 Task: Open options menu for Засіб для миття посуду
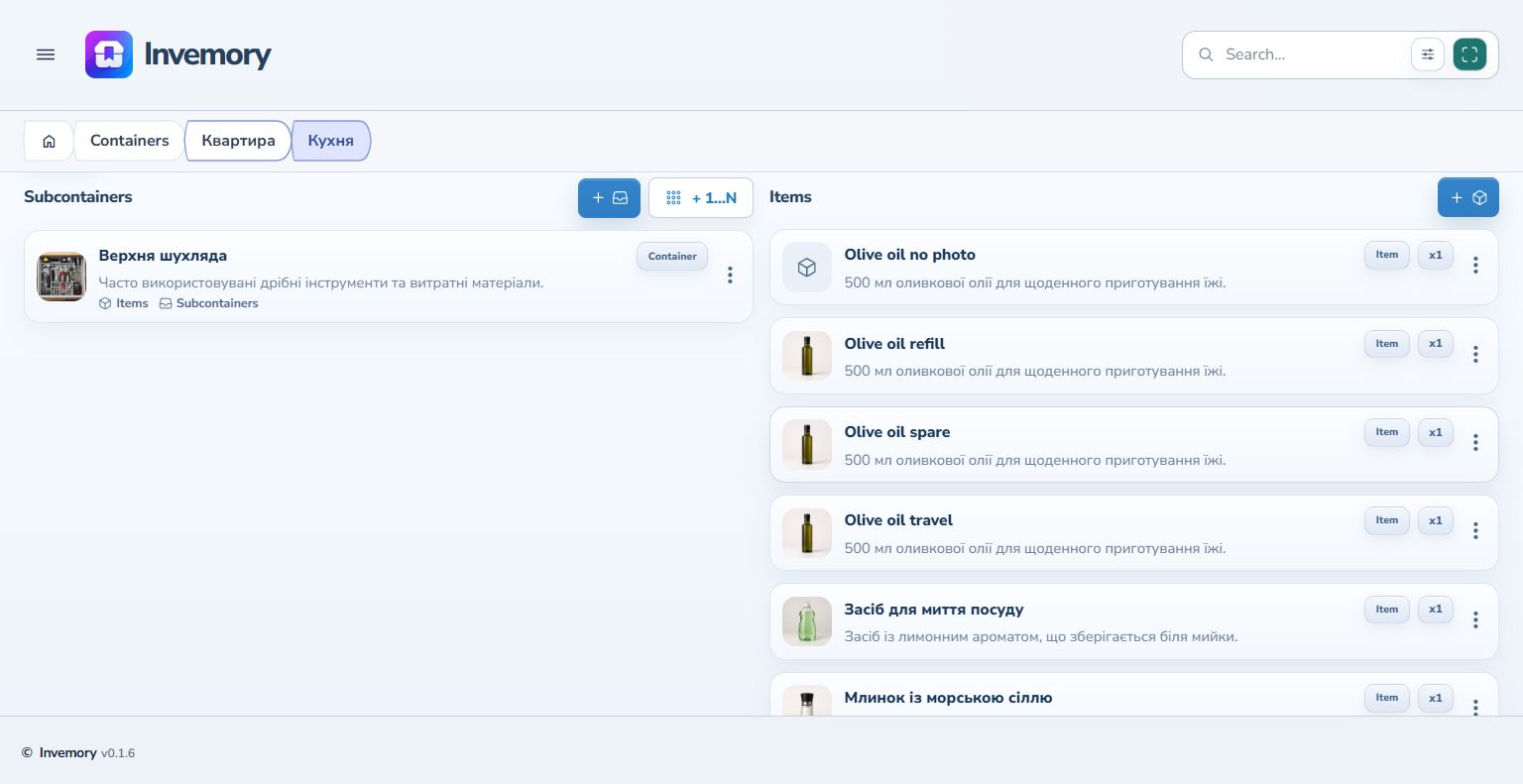pyautogui.click(x=1475, y=619)
